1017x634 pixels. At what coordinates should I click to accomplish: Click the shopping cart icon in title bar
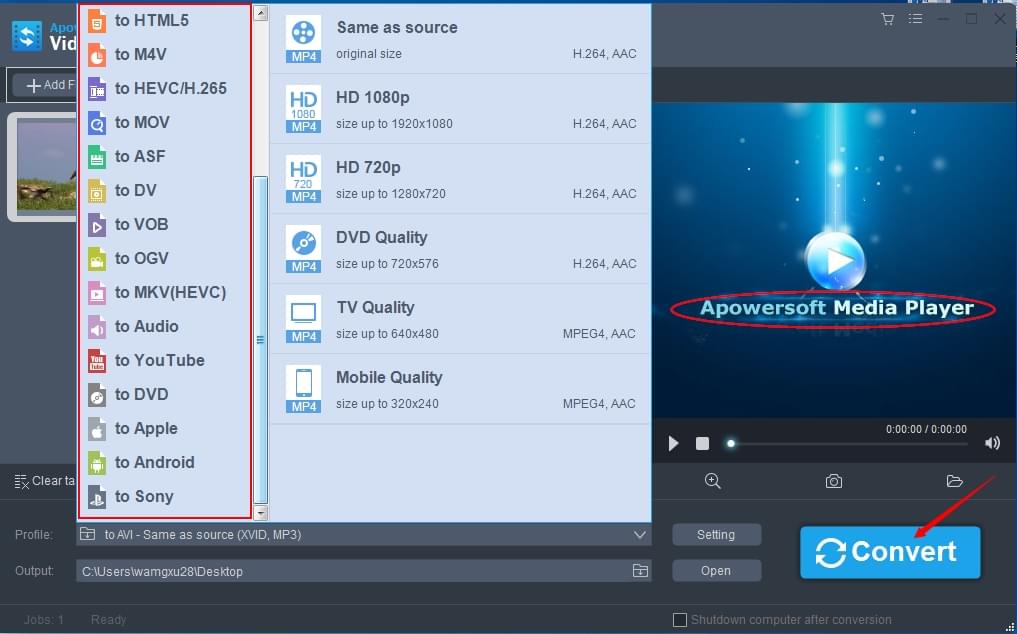point(887,19)
